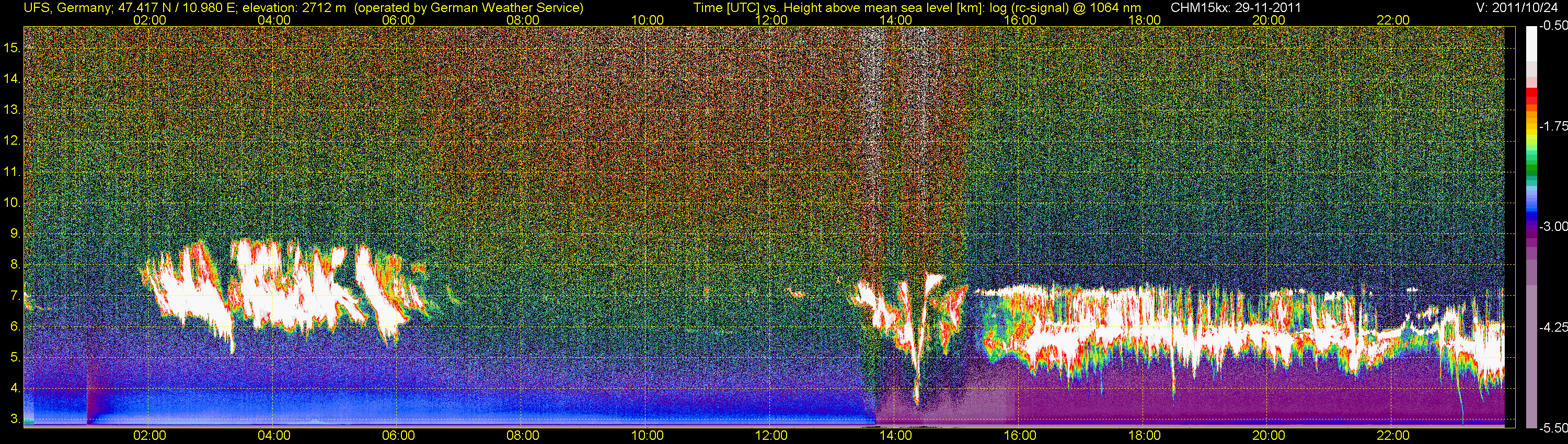The image size is (1568, 444).
Task: Click '(operated by German Weather Service)' text
Action: (x=469, y=8)
